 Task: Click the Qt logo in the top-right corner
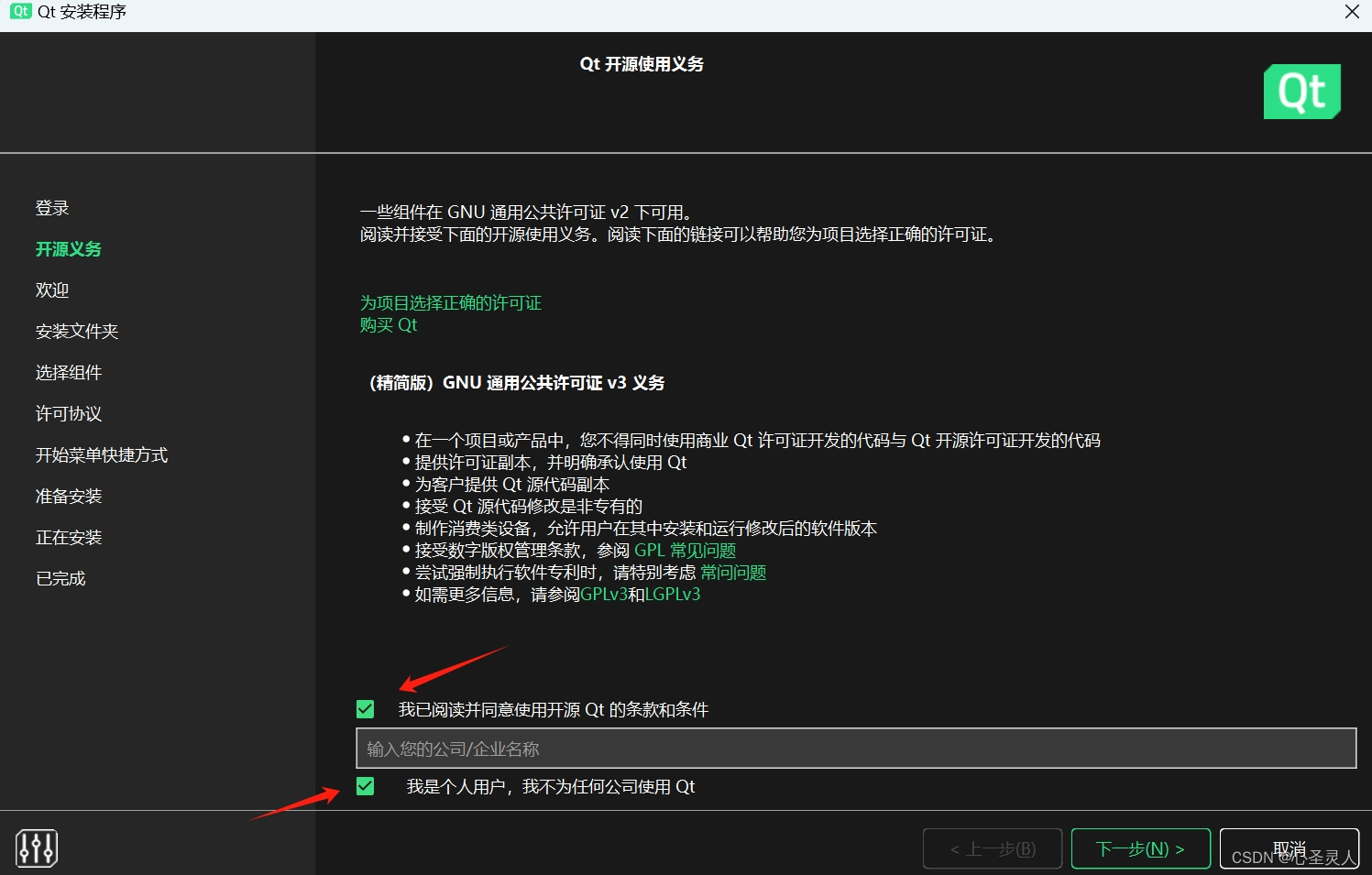point(1301,92)
